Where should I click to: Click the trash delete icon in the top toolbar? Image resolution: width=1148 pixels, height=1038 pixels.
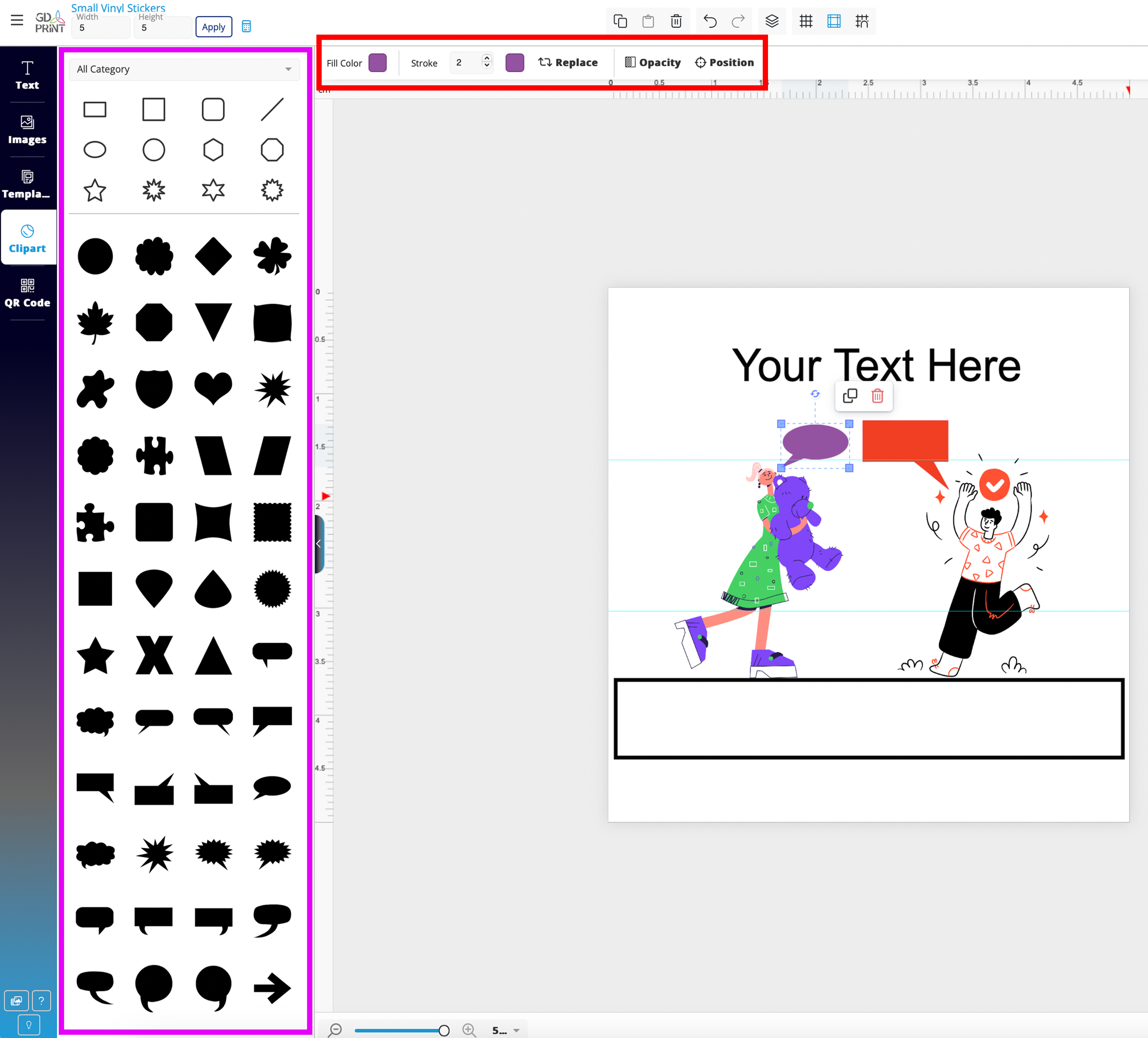point(676,22)
